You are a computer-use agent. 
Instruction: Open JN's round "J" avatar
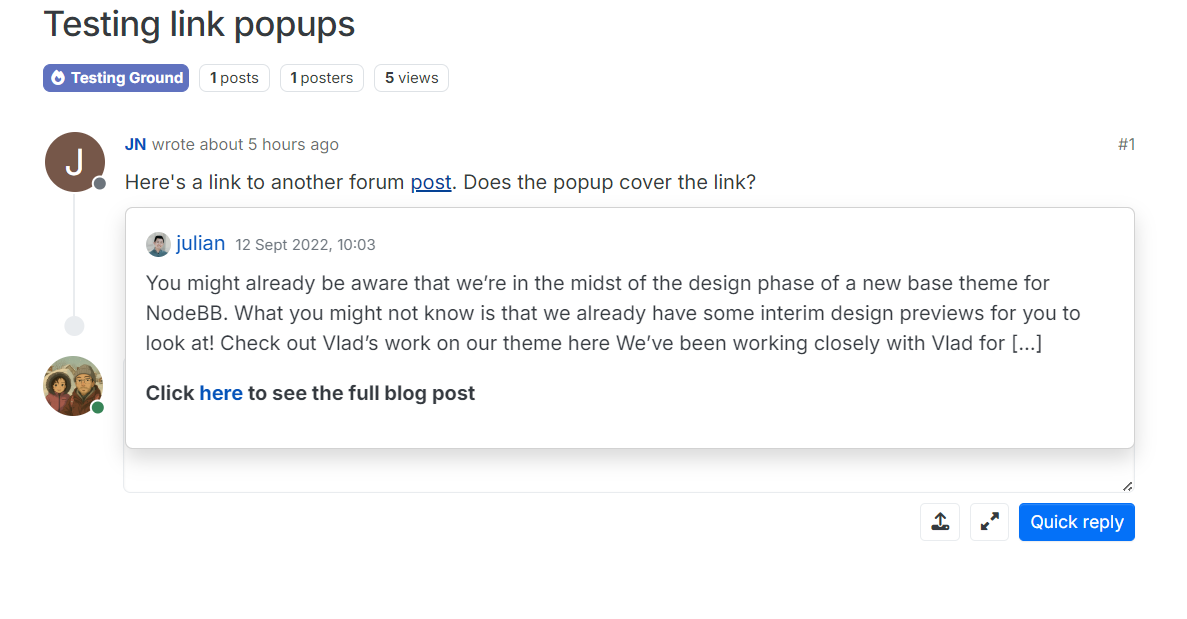(75, 162)
